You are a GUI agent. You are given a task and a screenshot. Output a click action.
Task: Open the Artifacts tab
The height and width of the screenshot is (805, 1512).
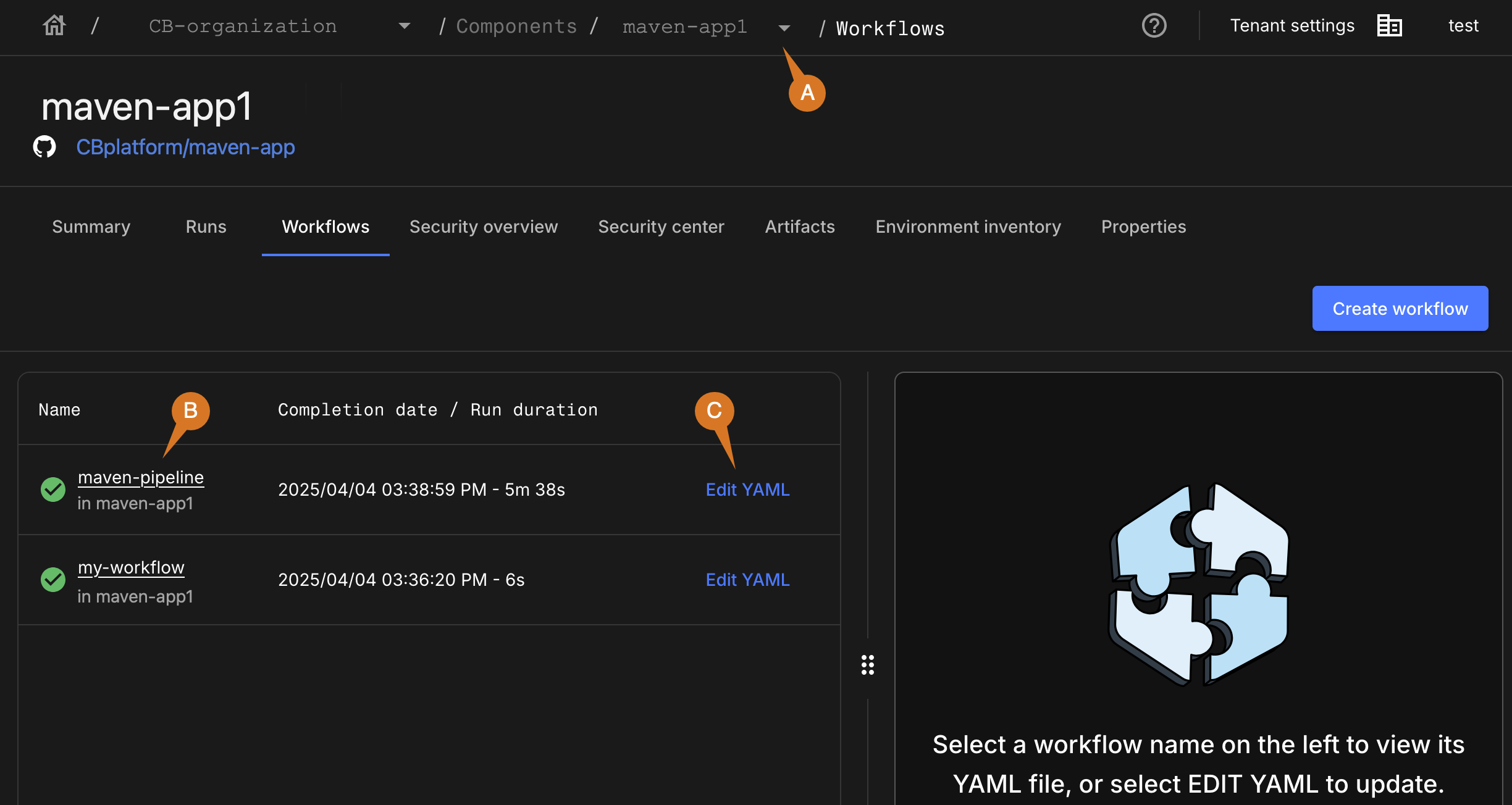coord(799,227)
